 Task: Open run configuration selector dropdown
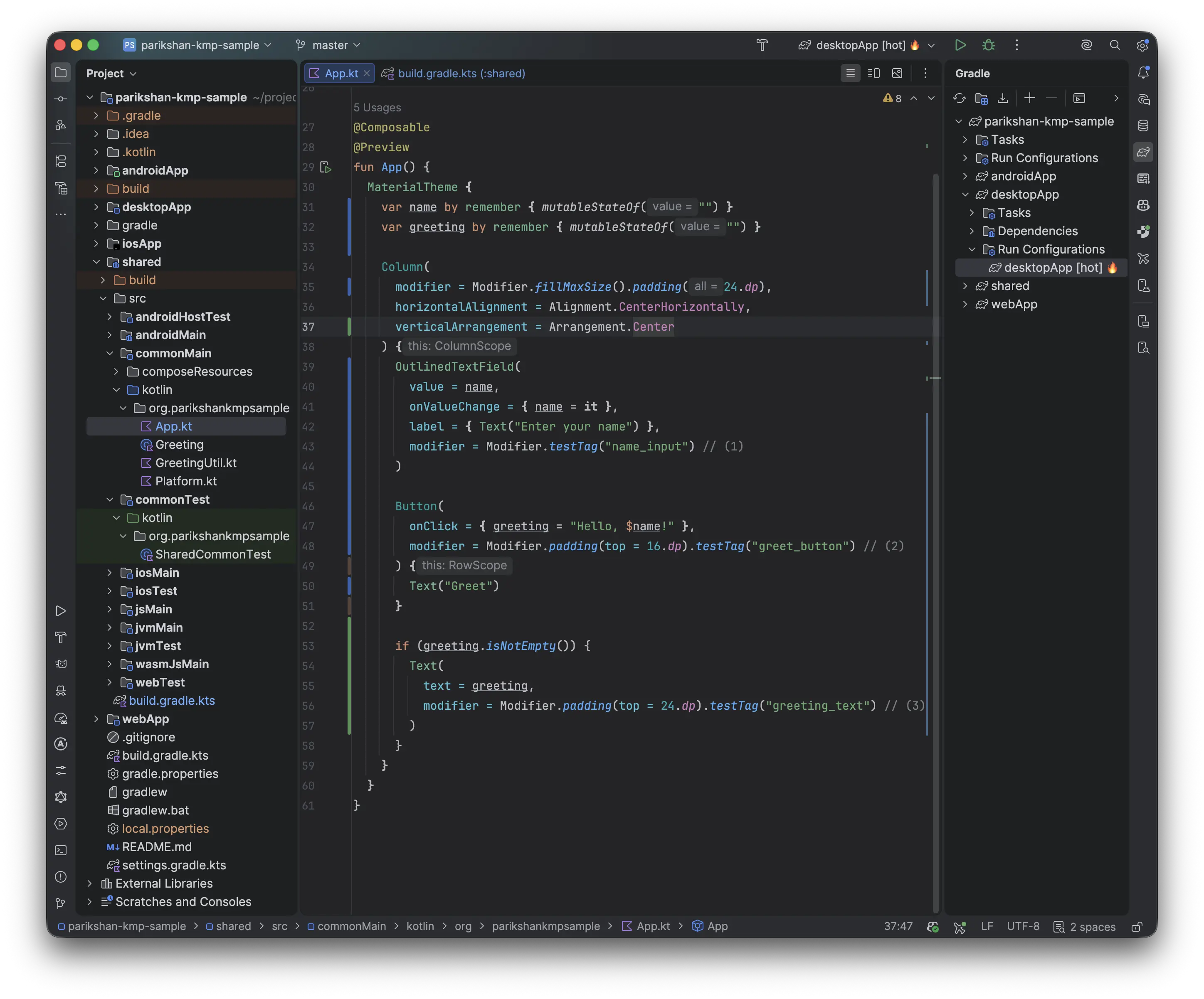[x=866, y=45]
